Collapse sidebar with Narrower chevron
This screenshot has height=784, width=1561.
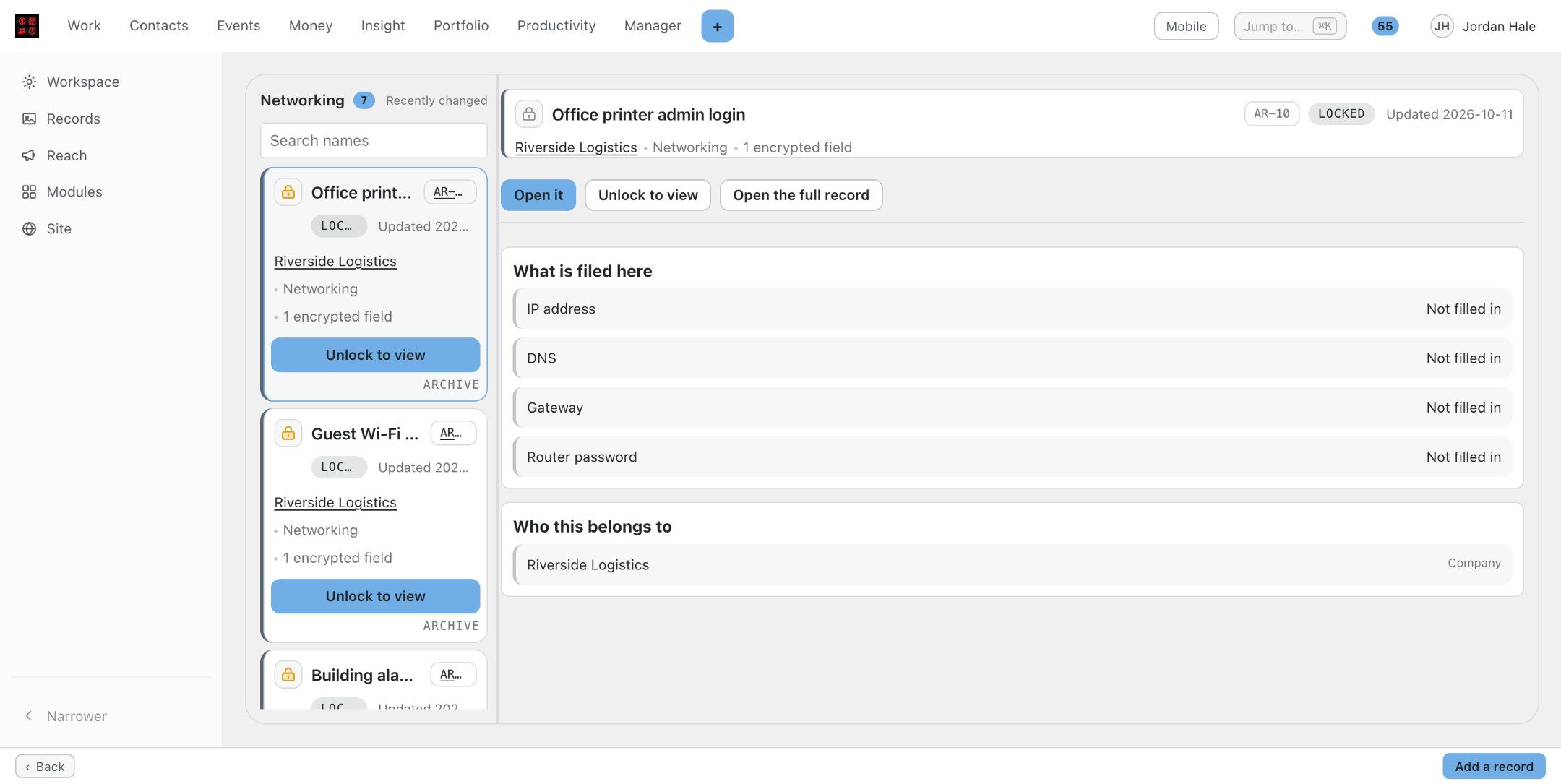coord(29,715)
